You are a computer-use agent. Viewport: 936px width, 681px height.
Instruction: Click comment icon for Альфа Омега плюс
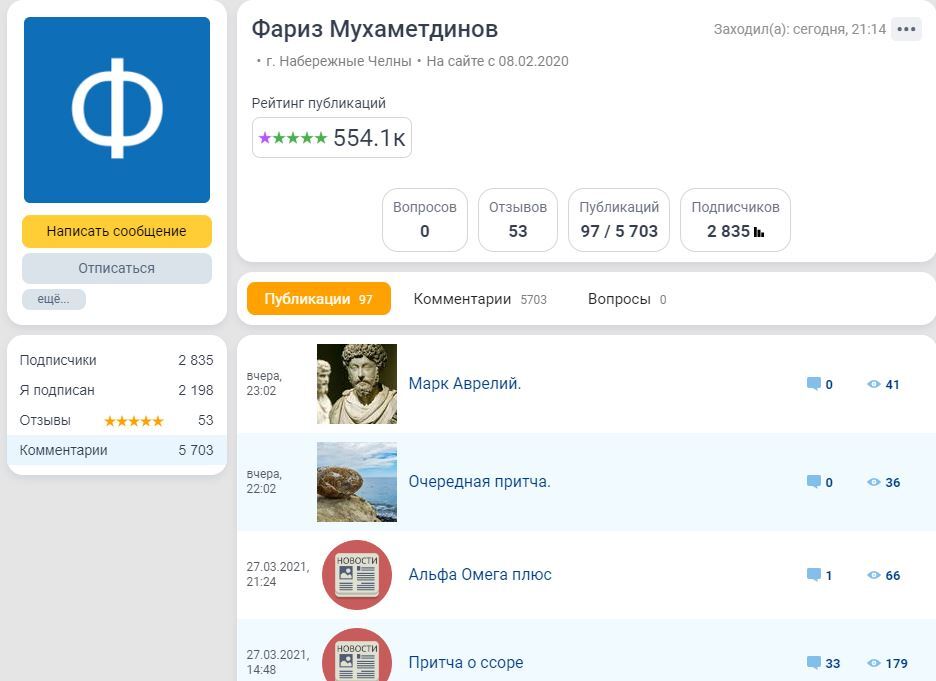tap(814, 575)
